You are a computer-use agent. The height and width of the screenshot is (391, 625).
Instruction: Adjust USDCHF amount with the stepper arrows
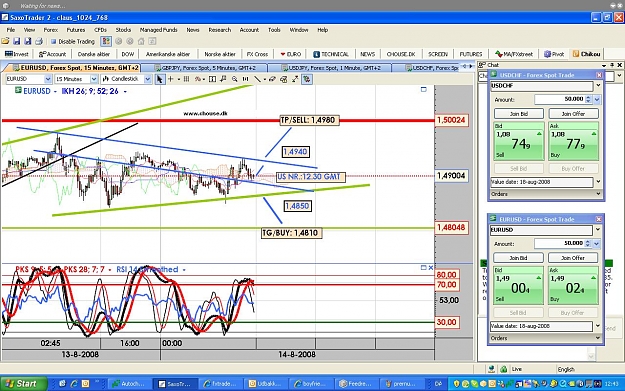tap(588, 99)
